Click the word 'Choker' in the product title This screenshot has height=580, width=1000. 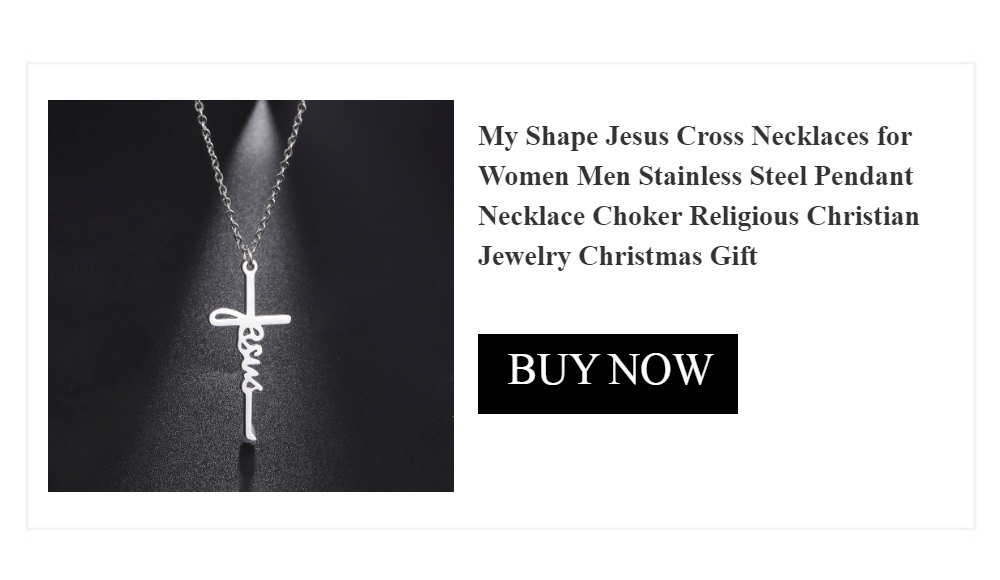(637, 216)
